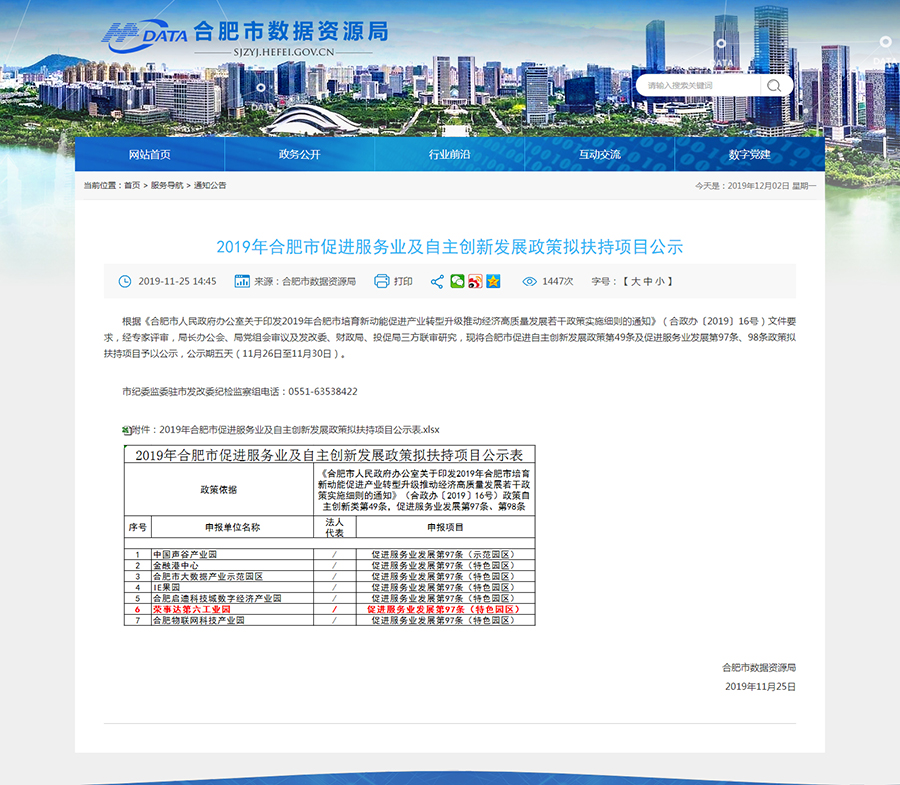Click the search magnifier icon
The width and height of the screenshot is (900, 785).
tap(774, 86)
